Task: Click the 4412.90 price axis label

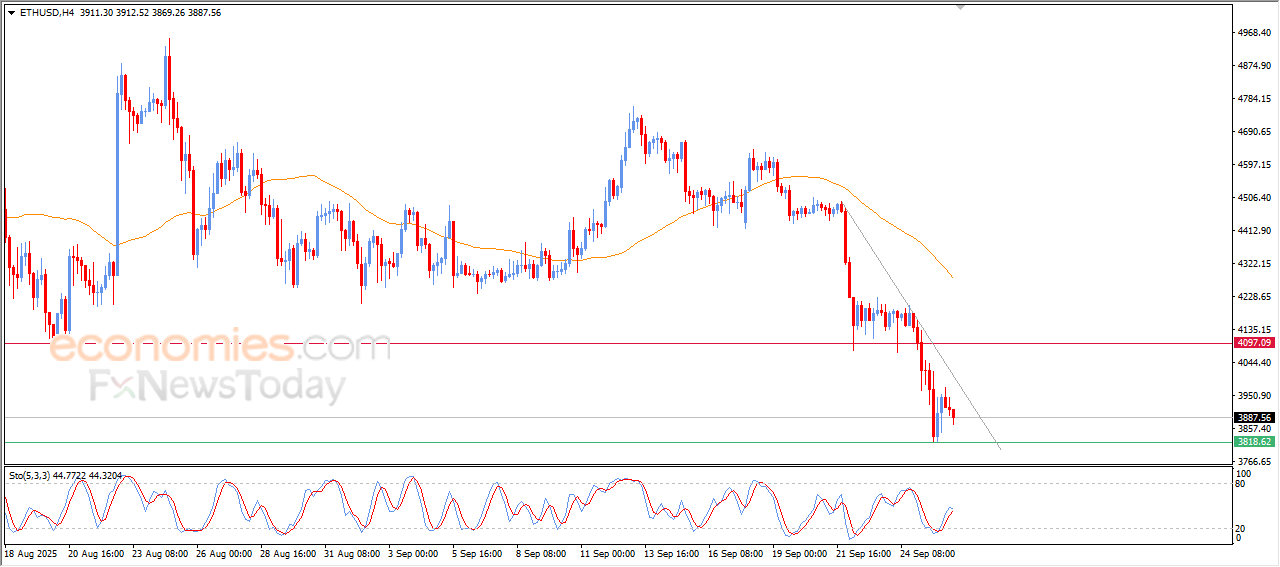Action: click(x=1254, y=231)
